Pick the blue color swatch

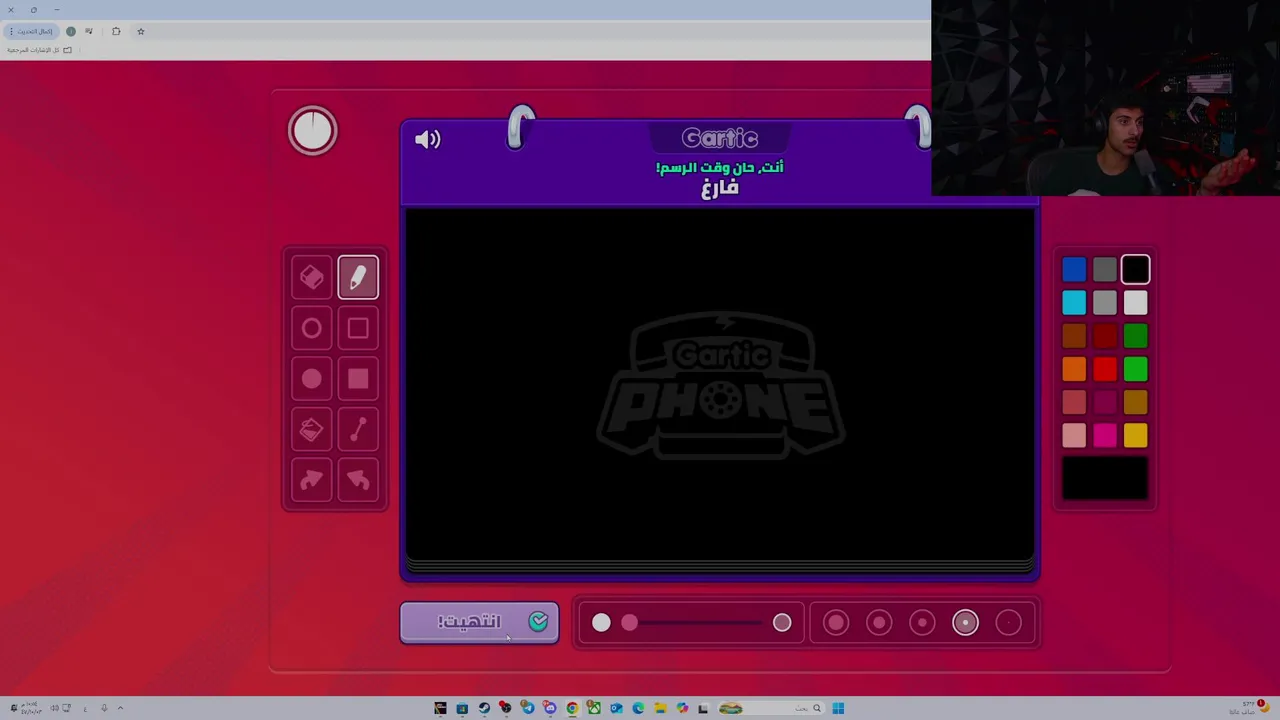click(x=1074, y=269)
